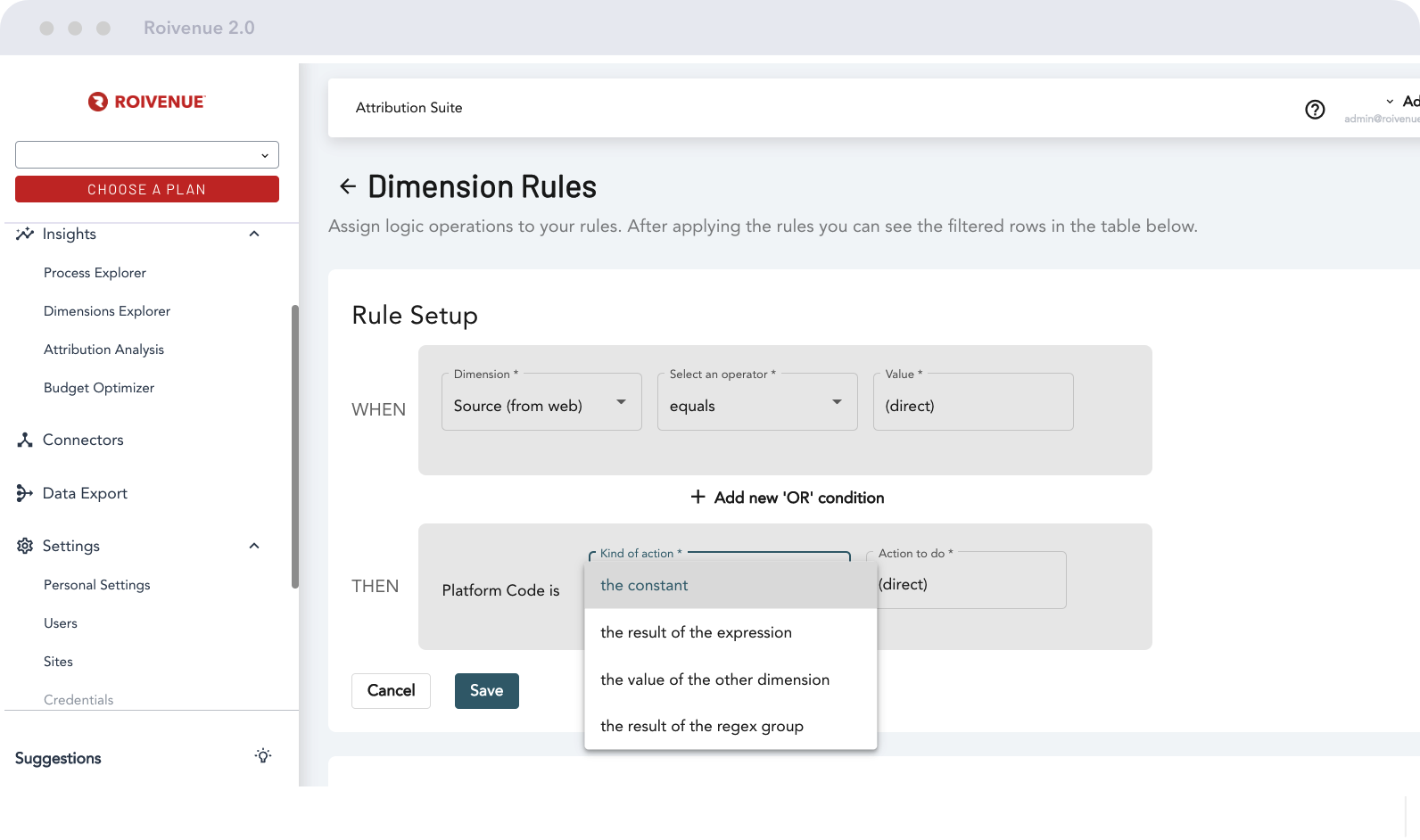Click the Cancel button
The image size is (1420, 840).
(391, 691)
